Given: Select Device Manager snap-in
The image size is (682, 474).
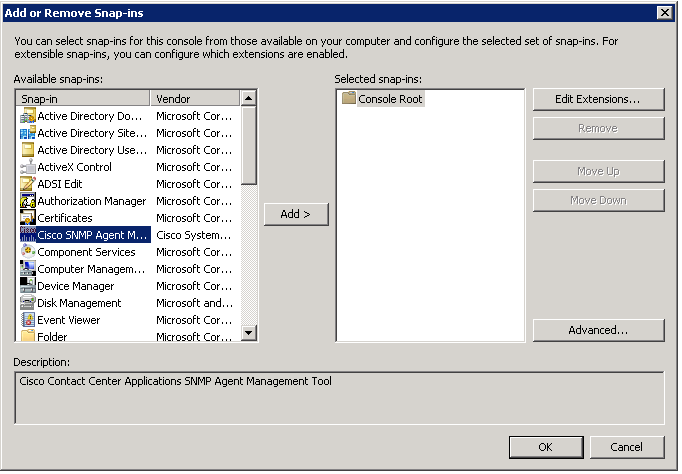Looking at the screenshot, I should [76, 286].
